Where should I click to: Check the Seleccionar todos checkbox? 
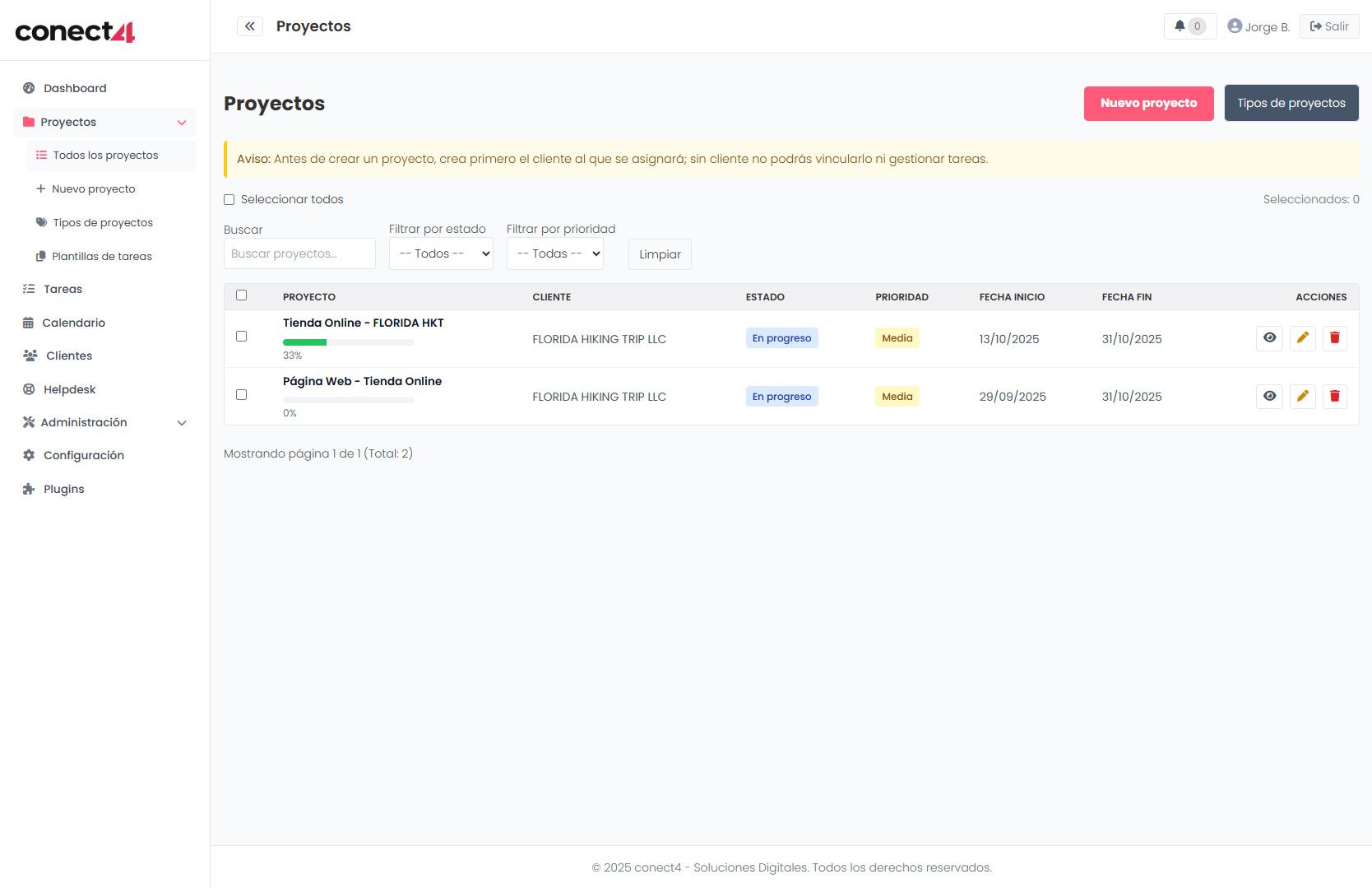pos(229,200)
